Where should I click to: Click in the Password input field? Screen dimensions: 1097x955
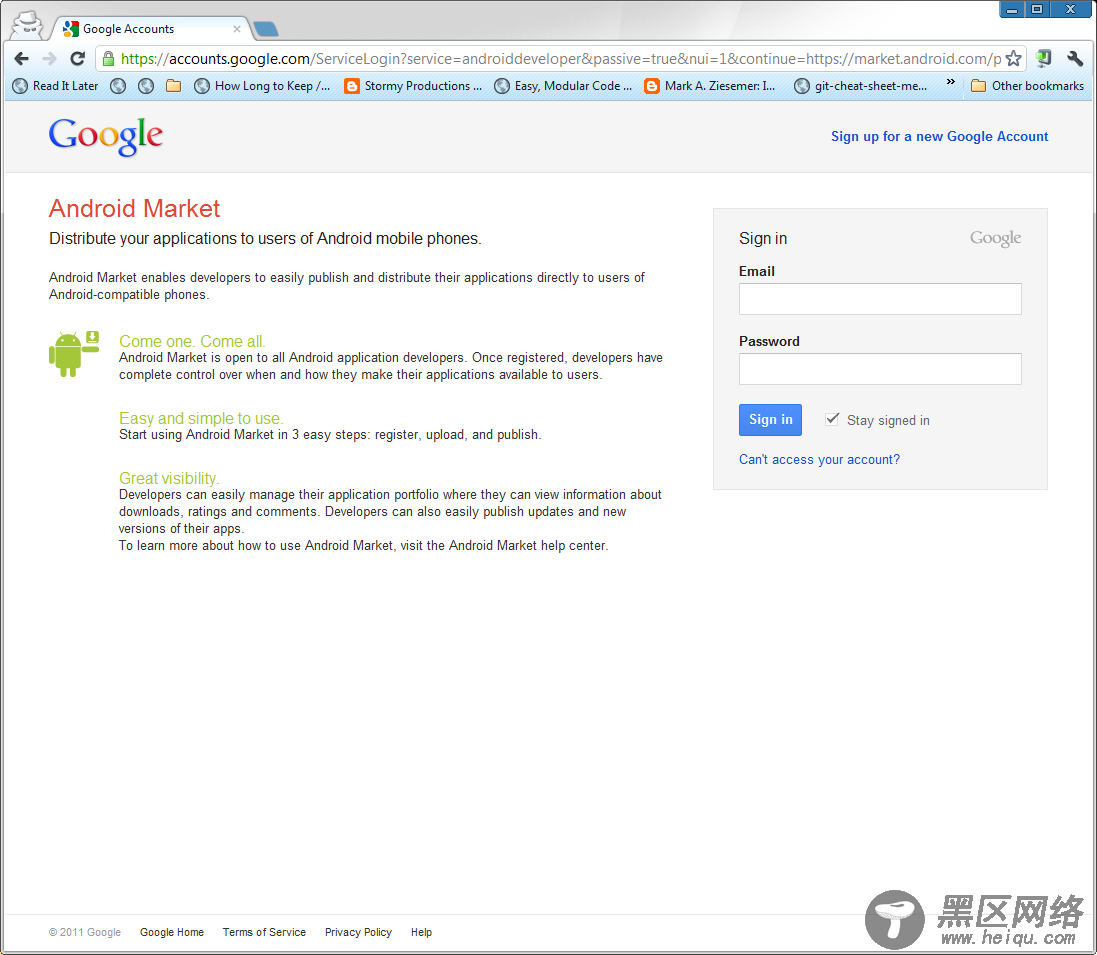click(x=880, y=369)
